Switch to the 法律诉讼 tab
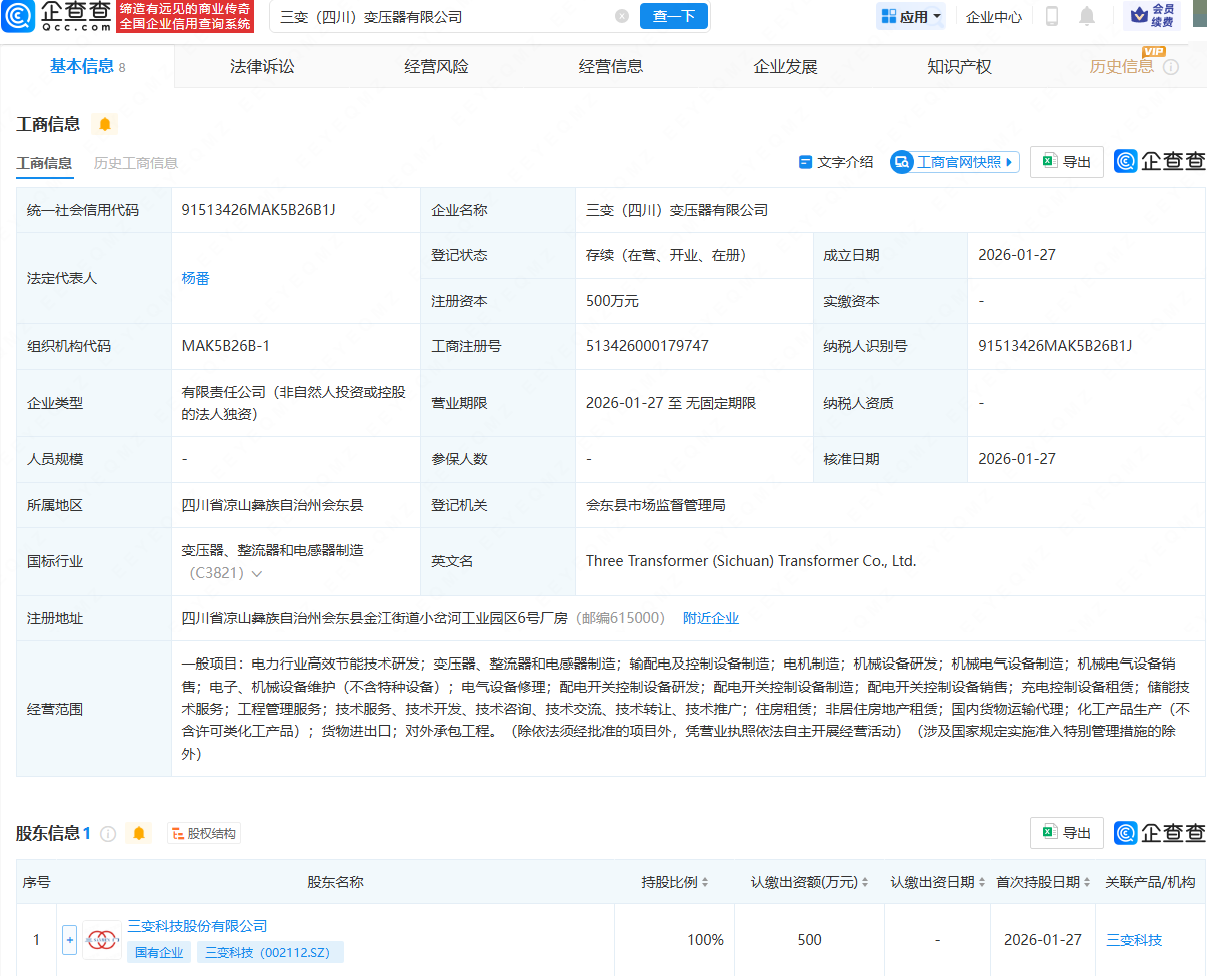Viewport: 1207px width, 976px height. point(262,67)
